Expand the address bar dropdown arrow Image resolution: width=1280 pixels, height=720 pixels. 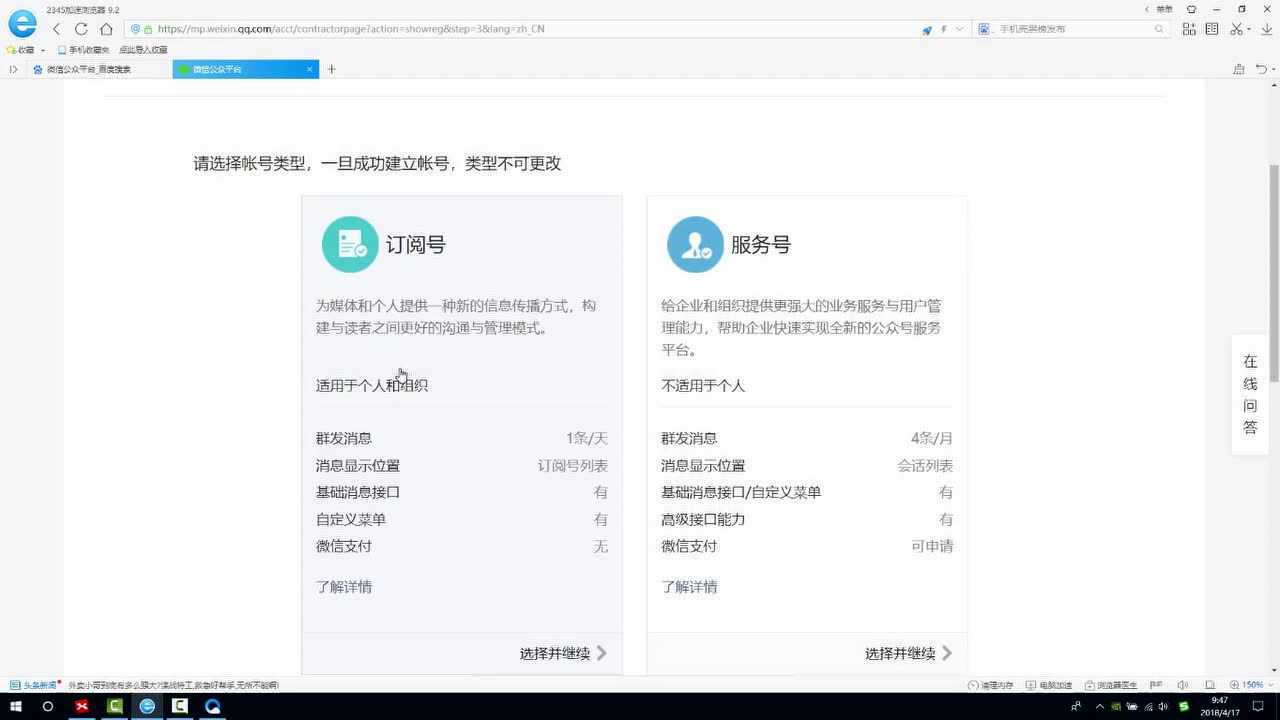[x=959, y=29]
